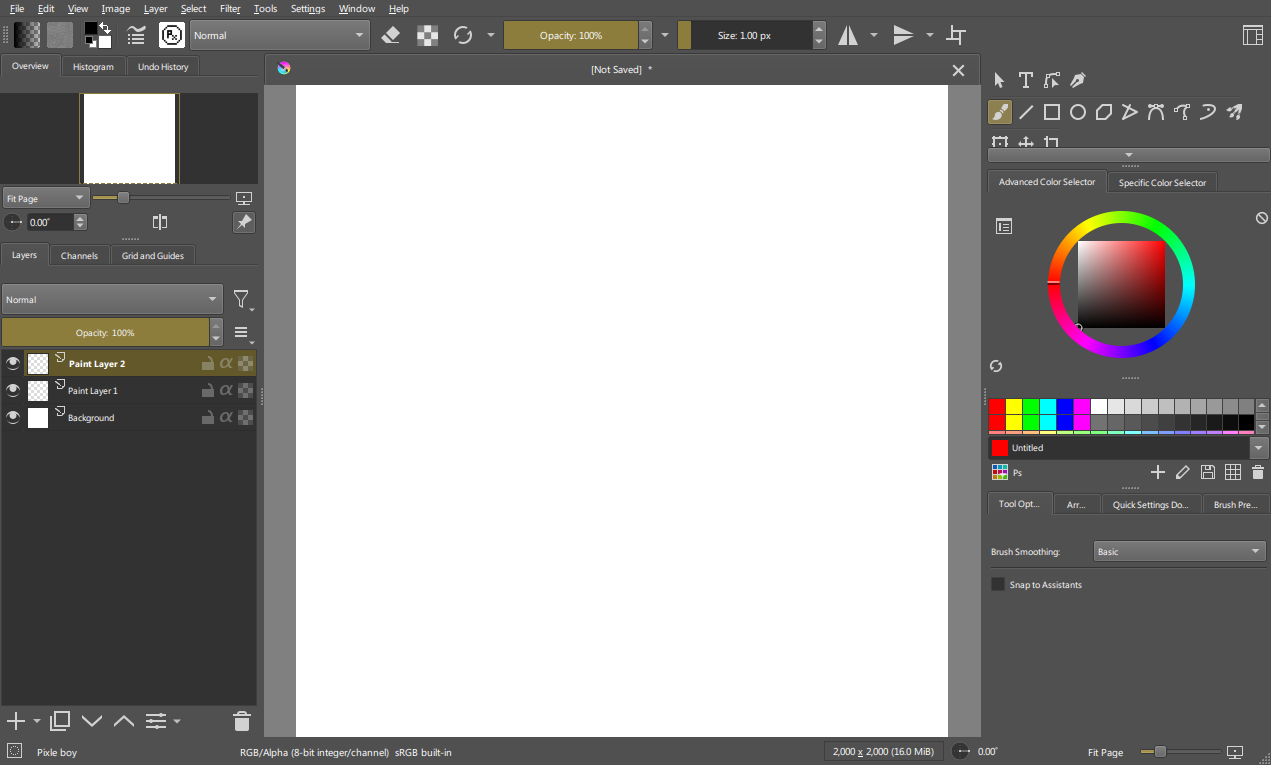The height and width of the screenshot is (765, 1271).
Task: Select the Ellipse tool
Action: pyautogui.click(x=1078, y=112)
